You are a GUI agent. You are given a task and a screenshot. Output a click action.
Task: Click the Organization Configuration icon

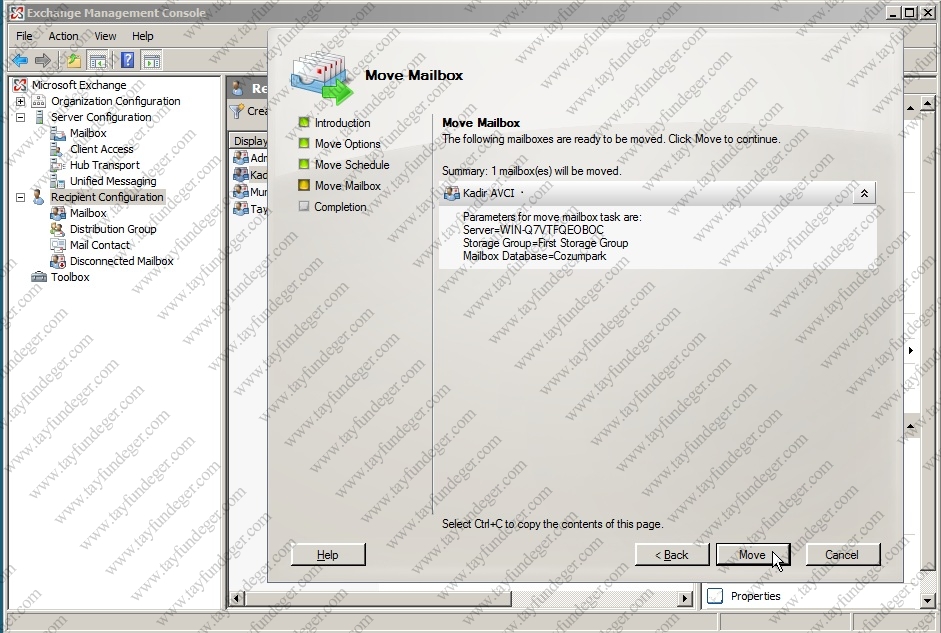coord(38,101)
